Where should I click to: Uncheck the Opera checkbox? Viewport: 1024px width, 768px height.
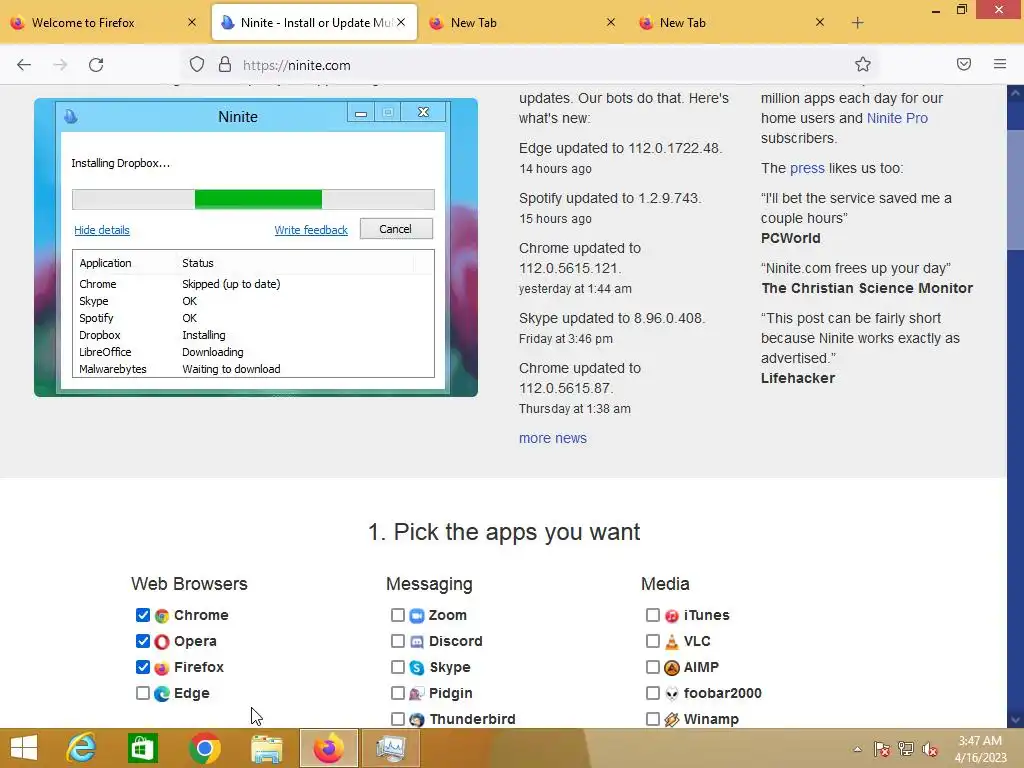coord(143,641)
